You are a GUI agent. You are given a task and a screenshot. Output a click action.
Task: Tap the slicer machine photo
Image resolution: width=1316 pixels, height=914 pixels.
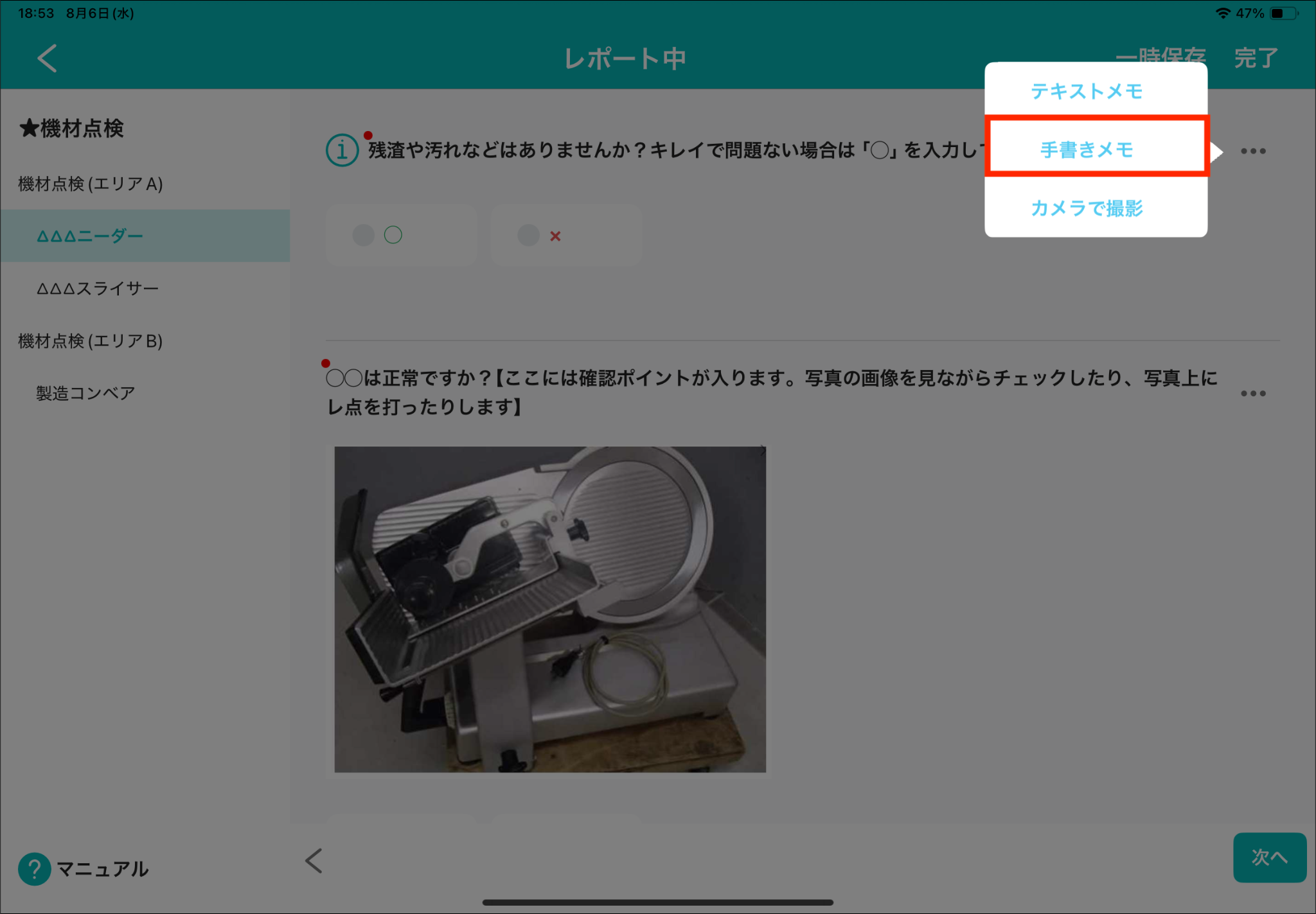[x=550, y=609]
